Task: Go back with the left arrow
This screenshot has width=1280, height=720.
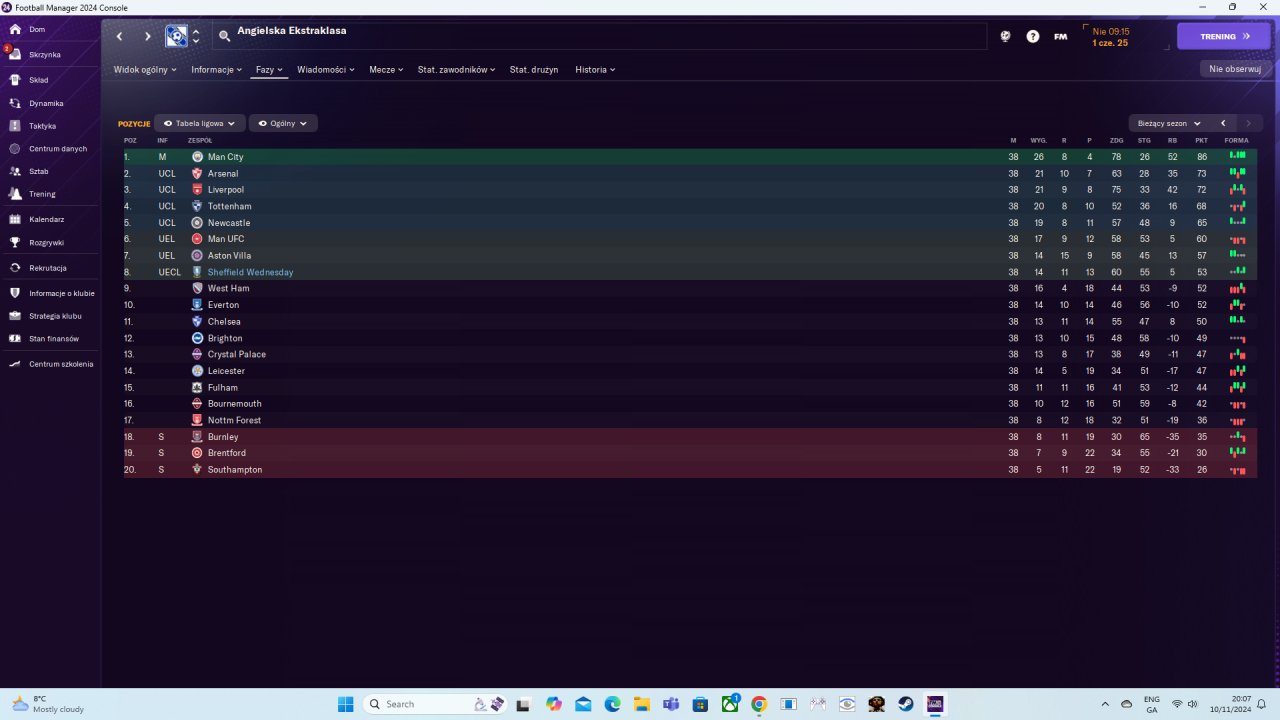Action: pos(119,36)
